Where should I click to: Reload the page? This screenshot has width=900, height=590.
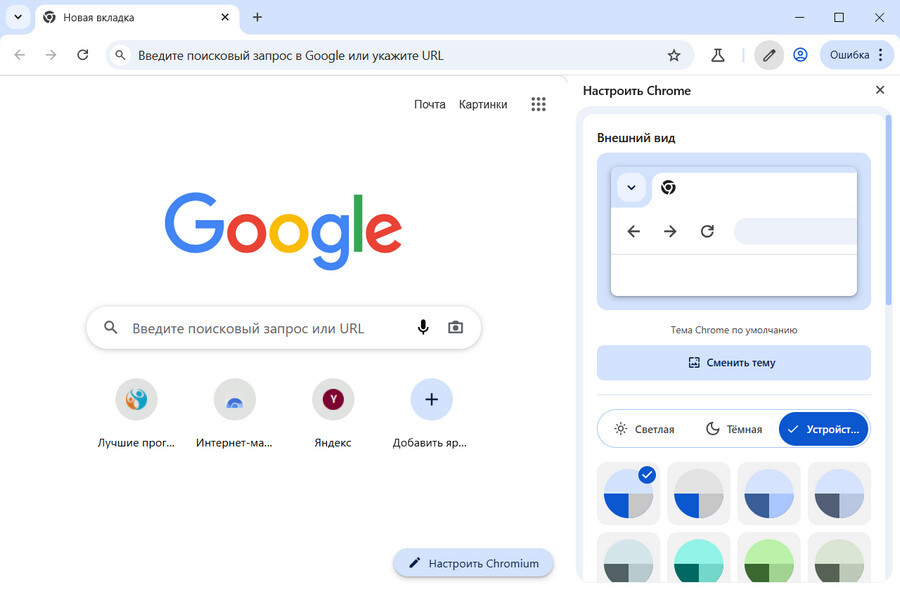click(83, 55)
